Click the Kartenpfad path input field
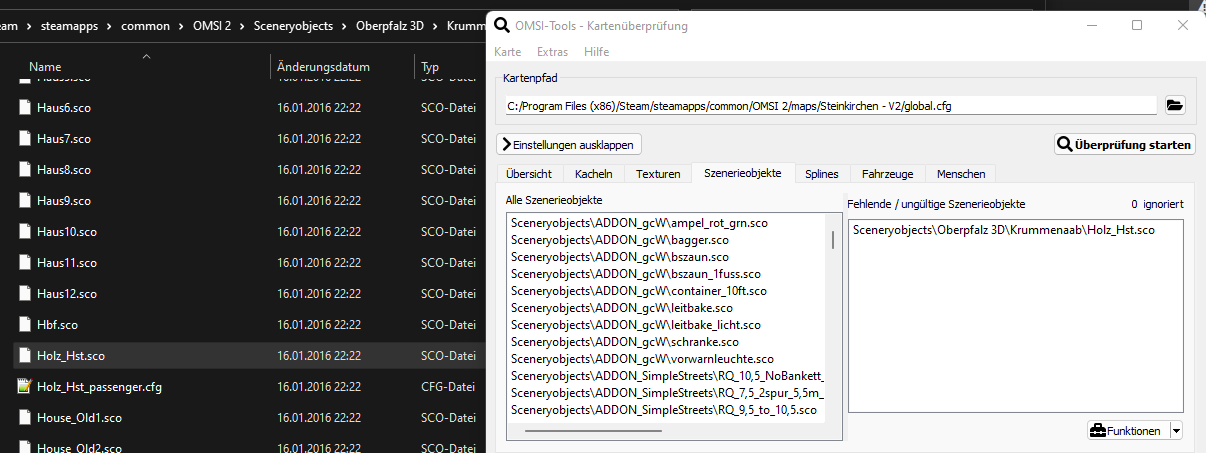The width and height of the screenshot is (1206, 453). [830, 105]
